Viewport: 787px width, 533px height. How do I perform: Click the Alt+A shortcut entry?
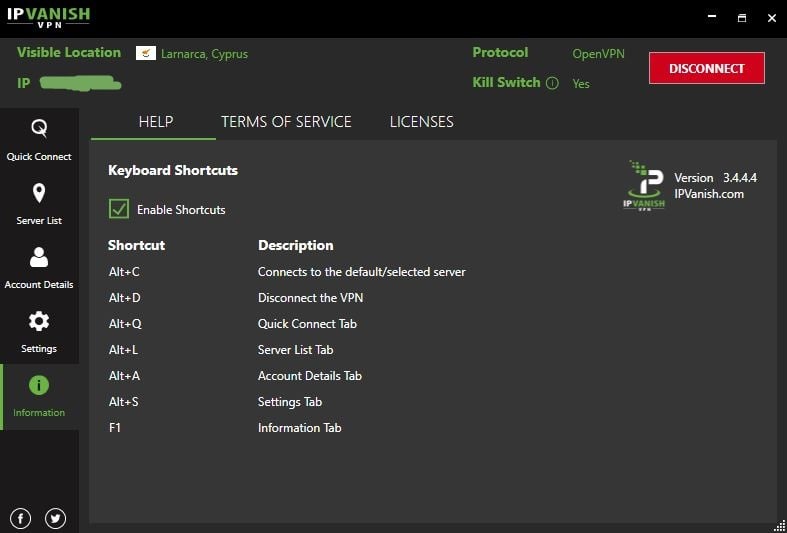click(x=124, y=376)
